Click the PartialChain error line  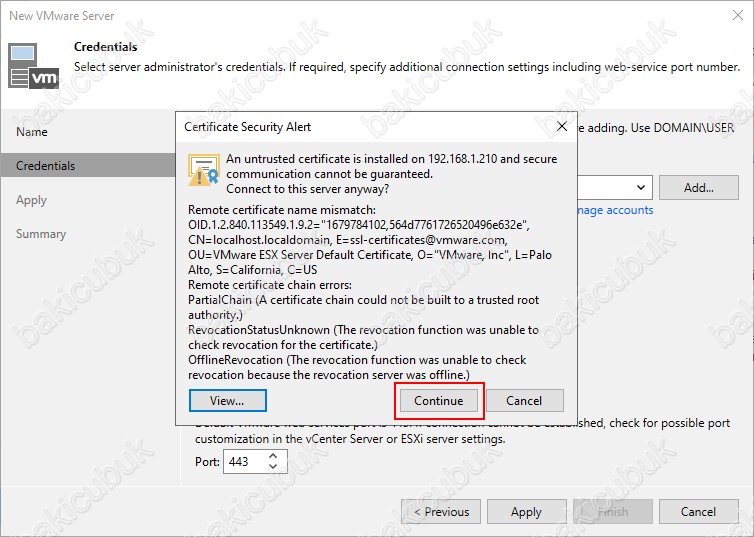click(364, 307)
